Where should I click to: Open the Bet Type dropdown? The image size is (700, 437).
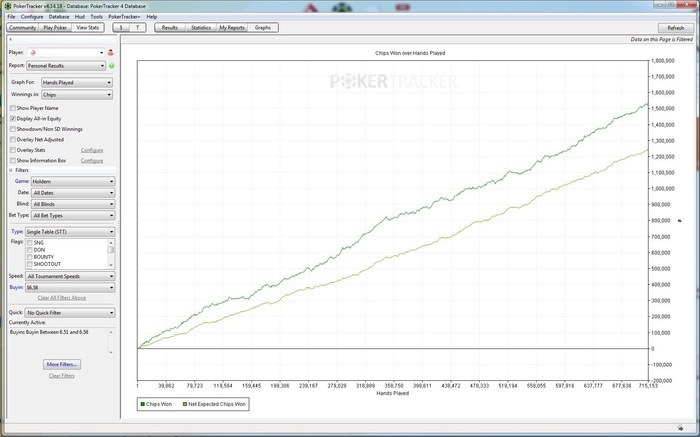[x=73, y=216]
